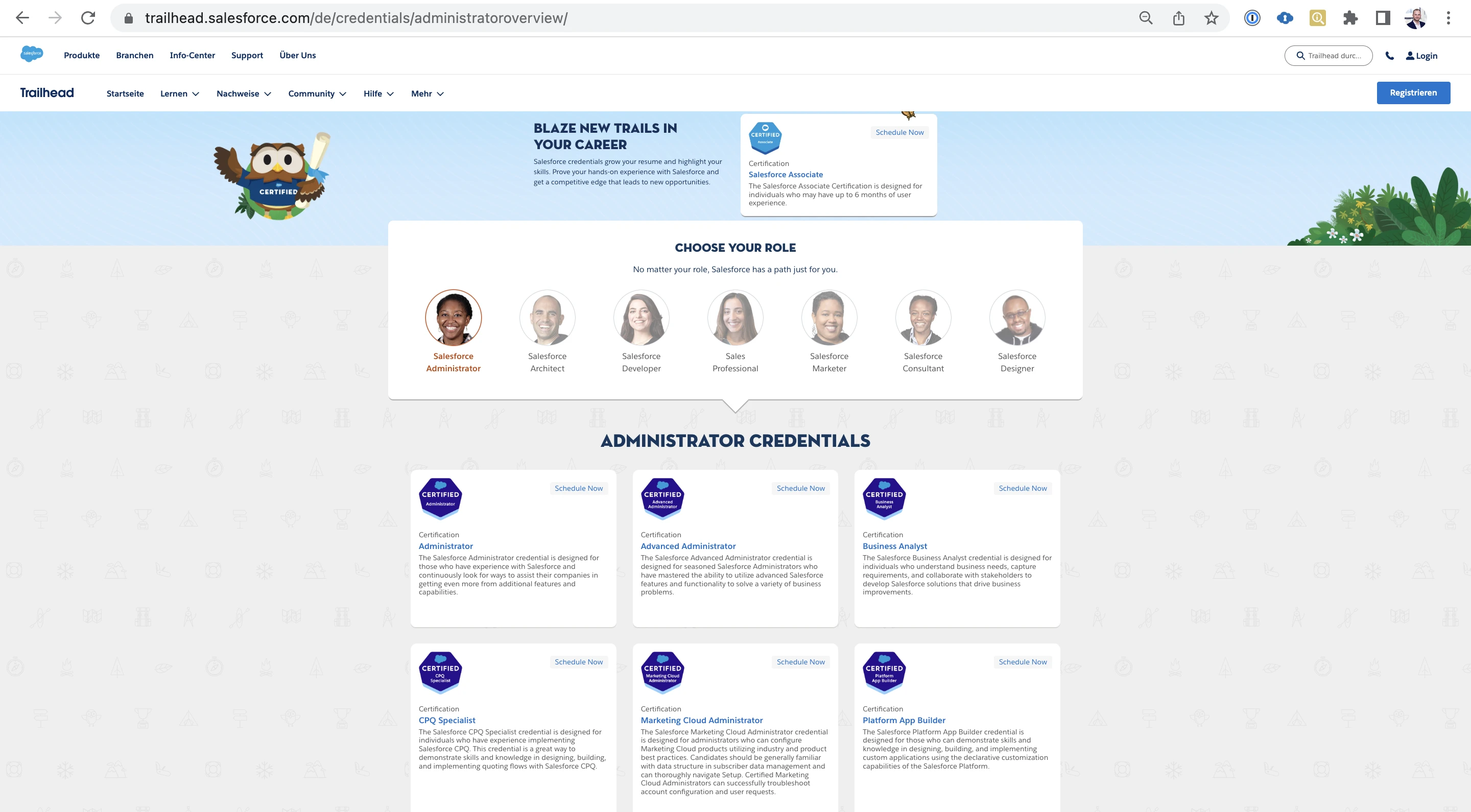The image size is (1471, 812).
Task: Click the Salesforce cloud logo
Action: [x=32, y=54]
